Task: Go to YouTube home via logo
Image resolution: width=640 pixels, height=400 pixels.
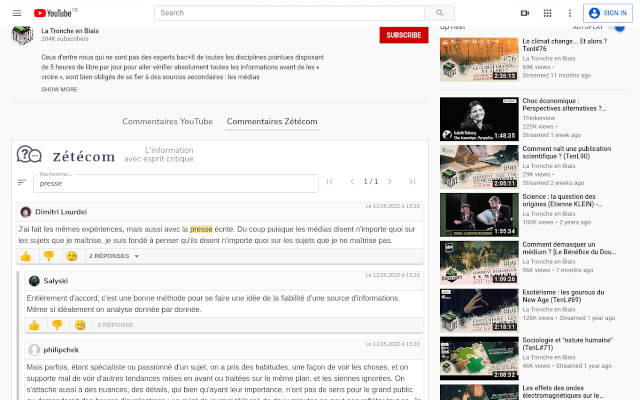Action: click(55, 13)
